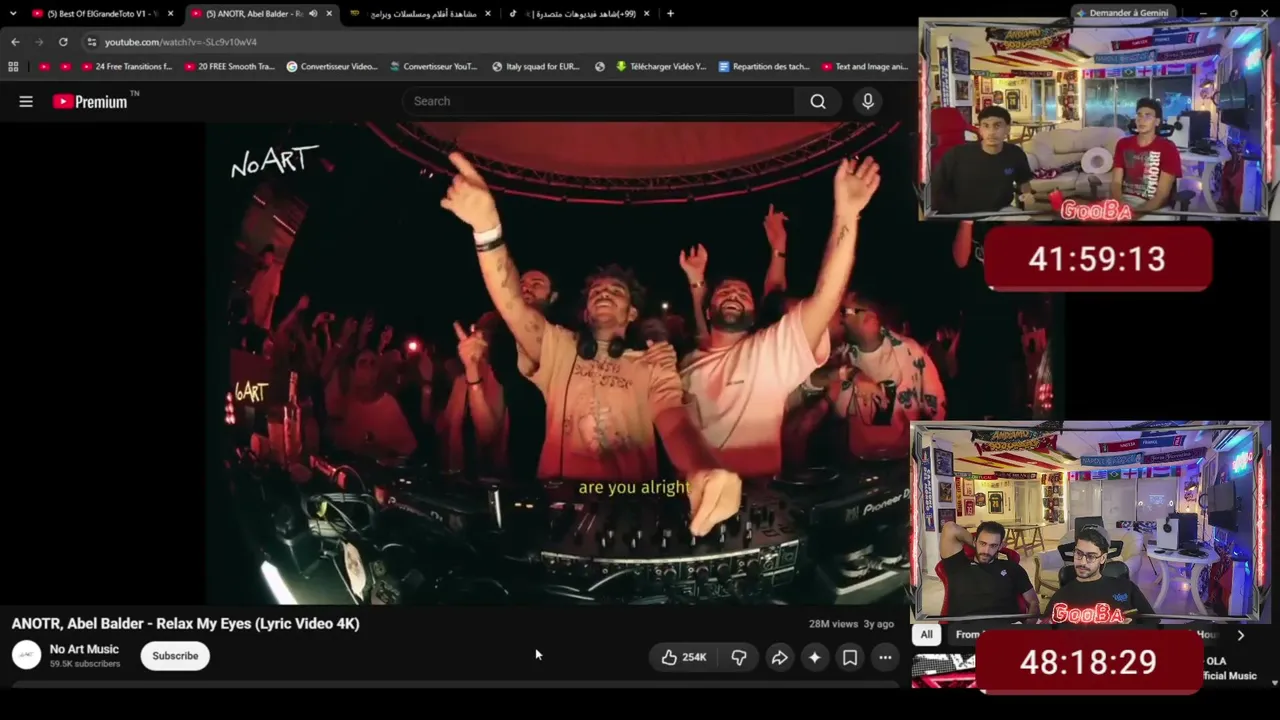Start voice search with the microphone
The width and height of the screenshot is (1280, 720).
coord(867,101)
